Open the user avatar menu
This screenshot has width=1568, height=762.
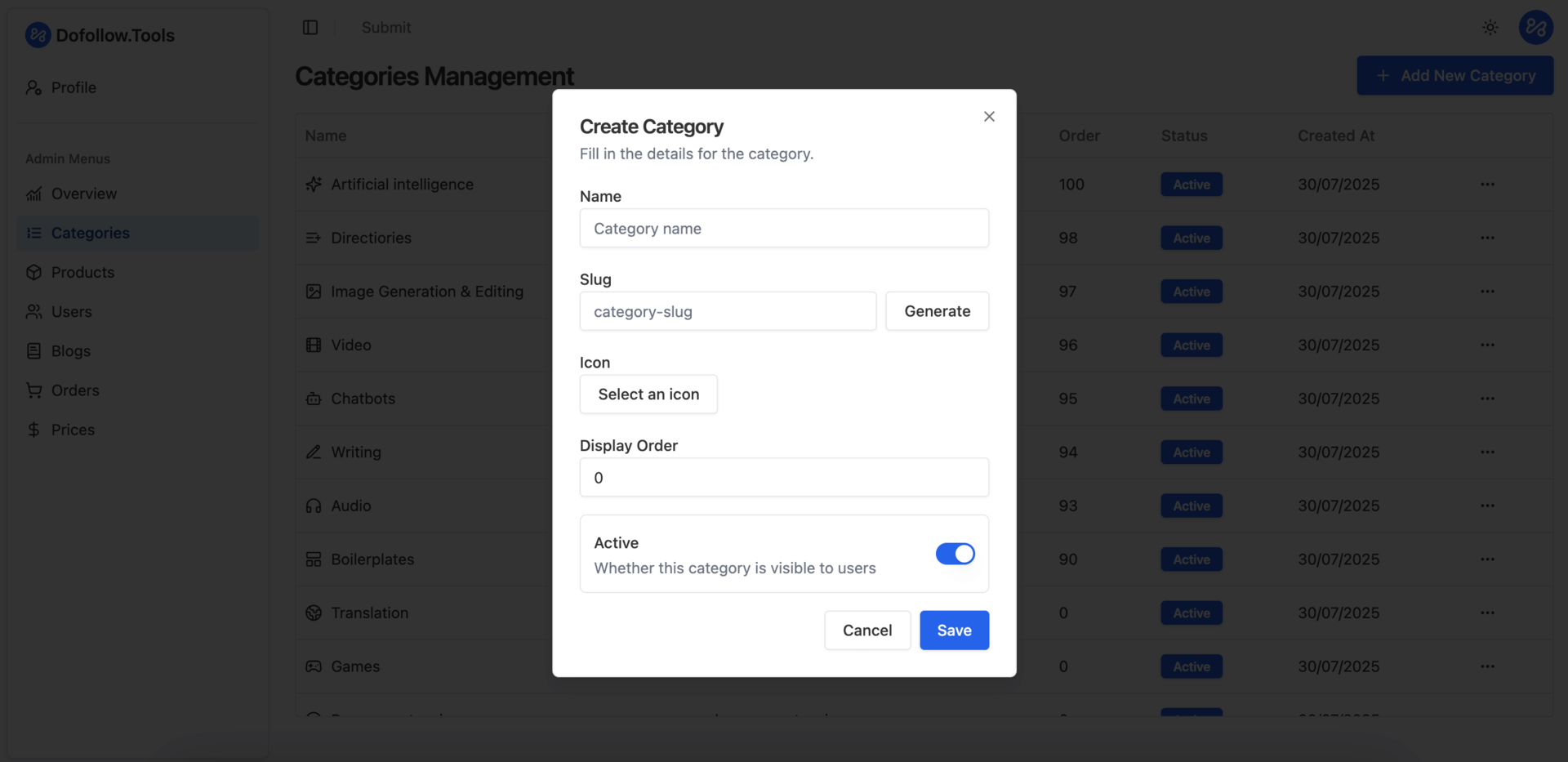(1535, 28)
